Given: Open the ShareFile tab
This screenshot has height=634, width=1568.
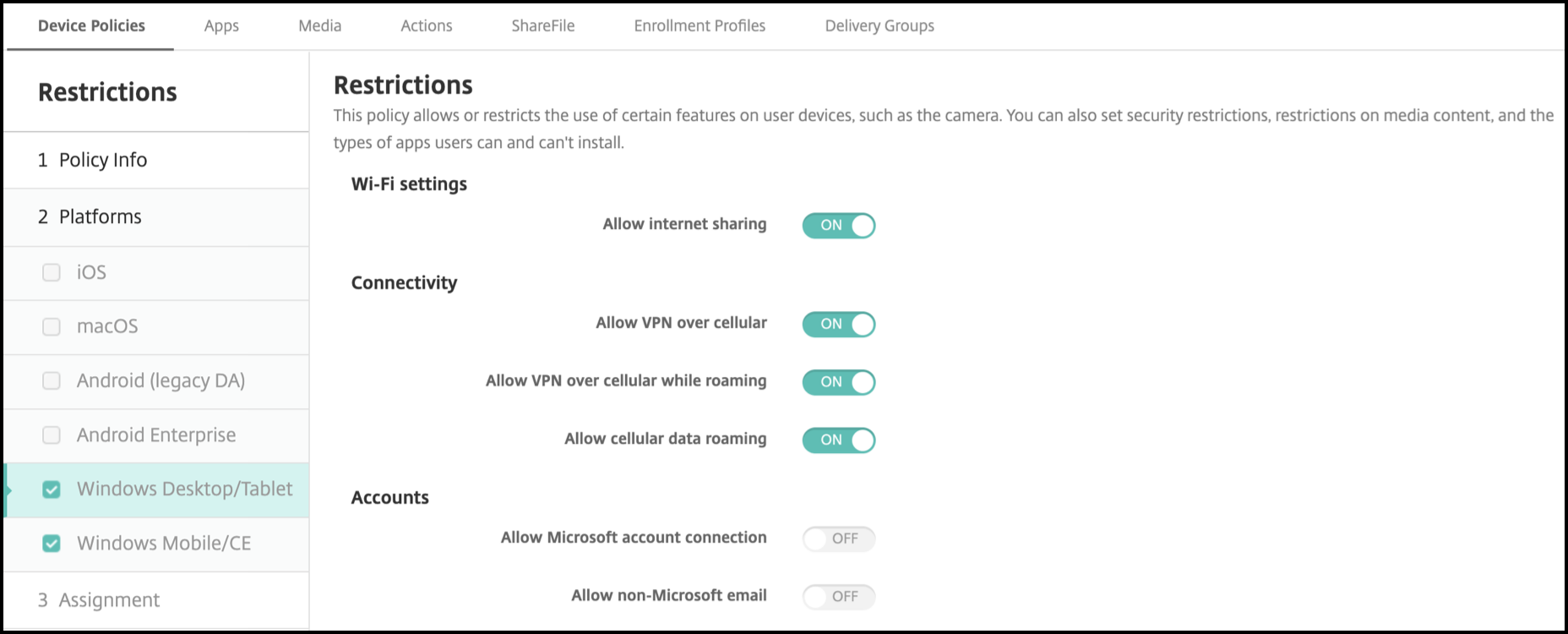Looking at the screenshot, I should pos(542,26).
